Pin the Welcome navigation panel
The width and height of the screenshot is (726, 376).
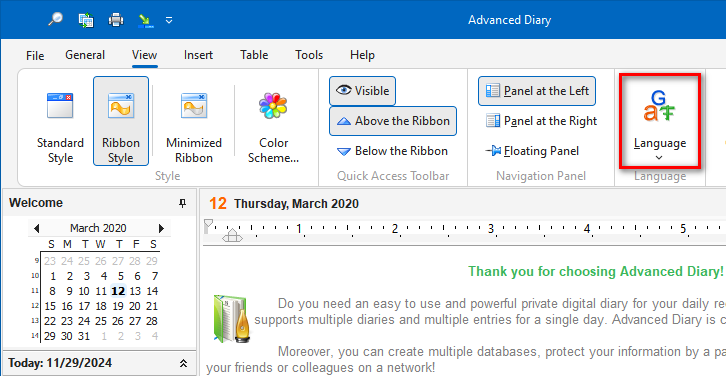click(x=182, y=203)
